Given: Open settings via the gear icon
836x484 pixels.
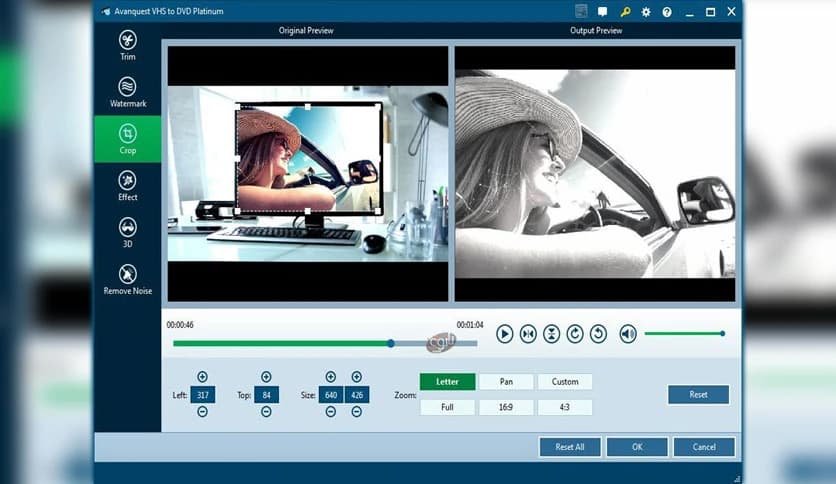Looking at the screenshot, I should pyautogui.click(x=646, y=12).
